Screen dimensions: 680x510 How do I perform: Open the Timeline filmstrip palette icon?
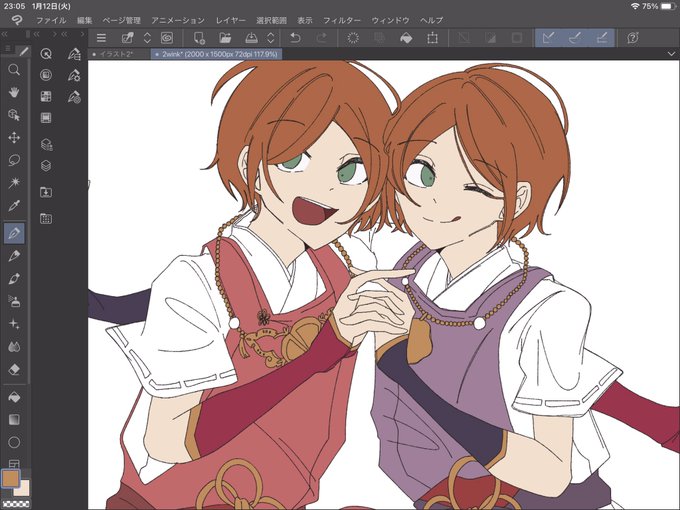tap(46, 118)
